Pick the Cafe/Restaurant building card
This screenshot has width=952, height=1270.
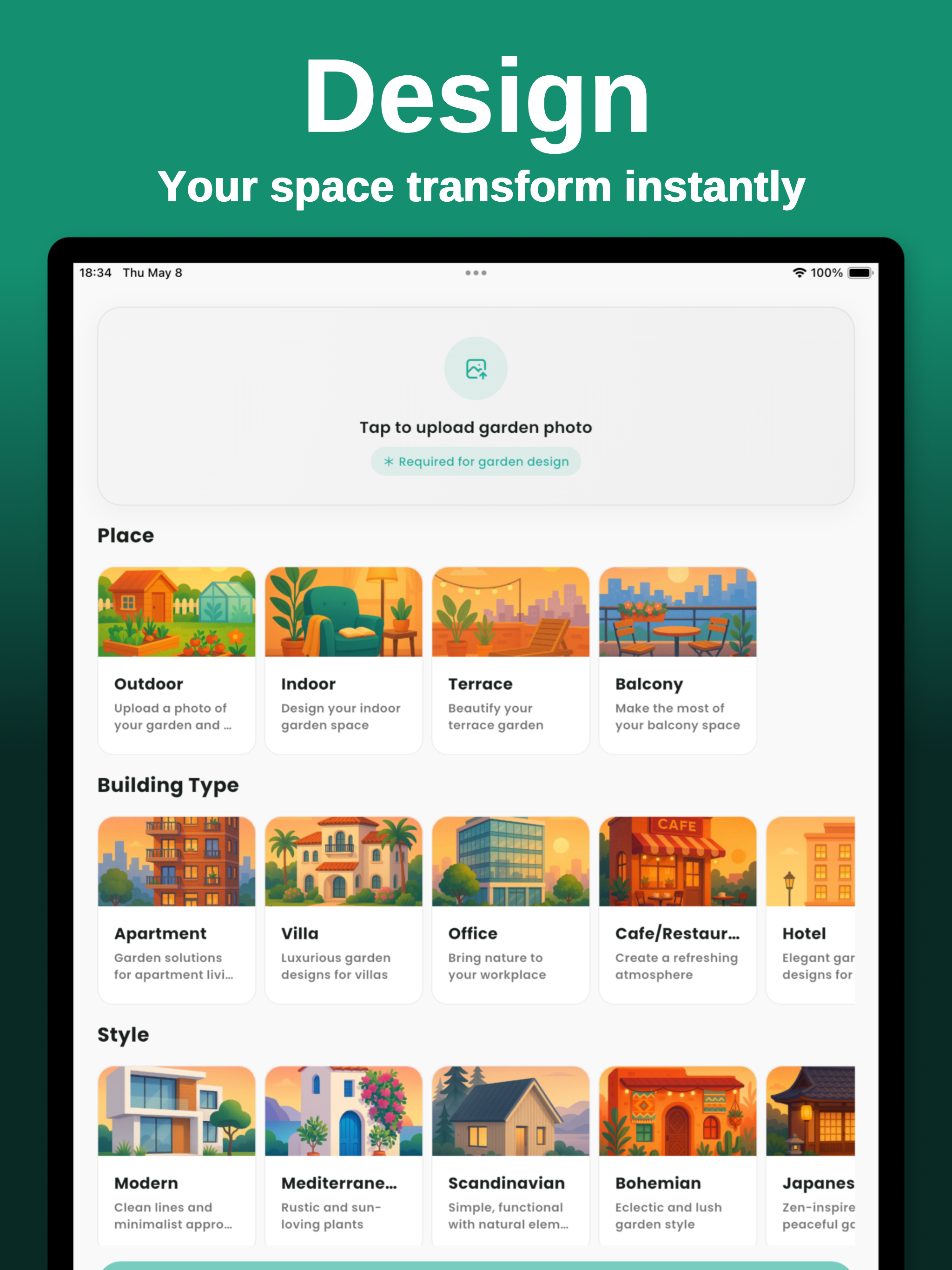(x=678, y=909)
